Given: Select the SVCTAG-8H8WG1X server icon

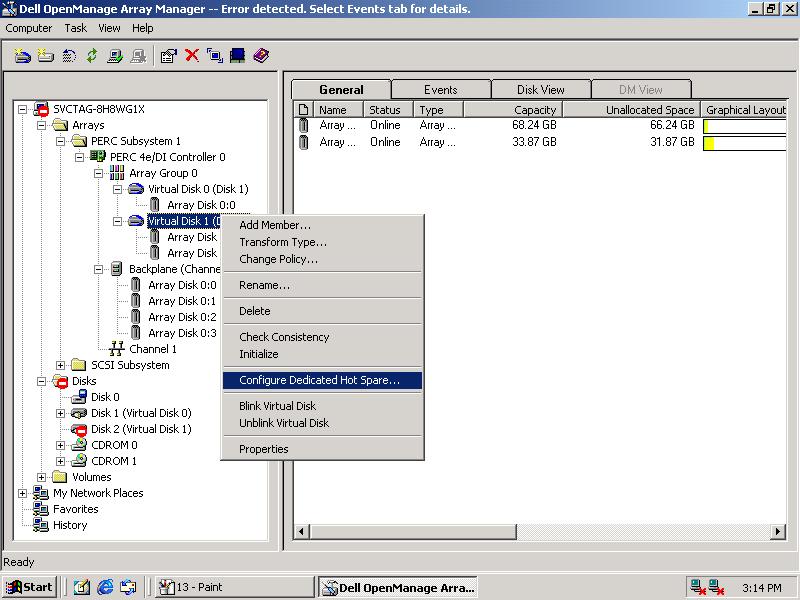Looking at the screenshot, I should pyautogui.click(x=41, y=109).
